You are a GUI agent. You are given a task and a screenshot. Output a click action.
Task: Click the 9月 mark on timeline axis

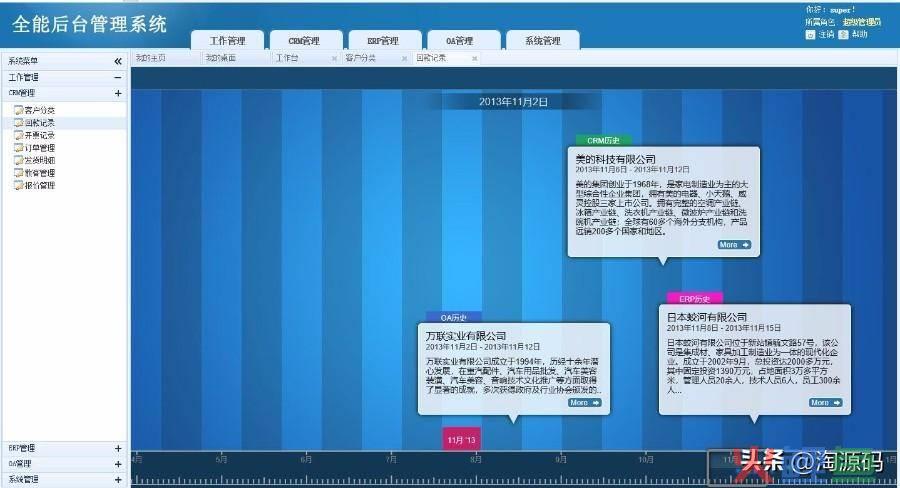pyautogui.click(x=561, y=459)
